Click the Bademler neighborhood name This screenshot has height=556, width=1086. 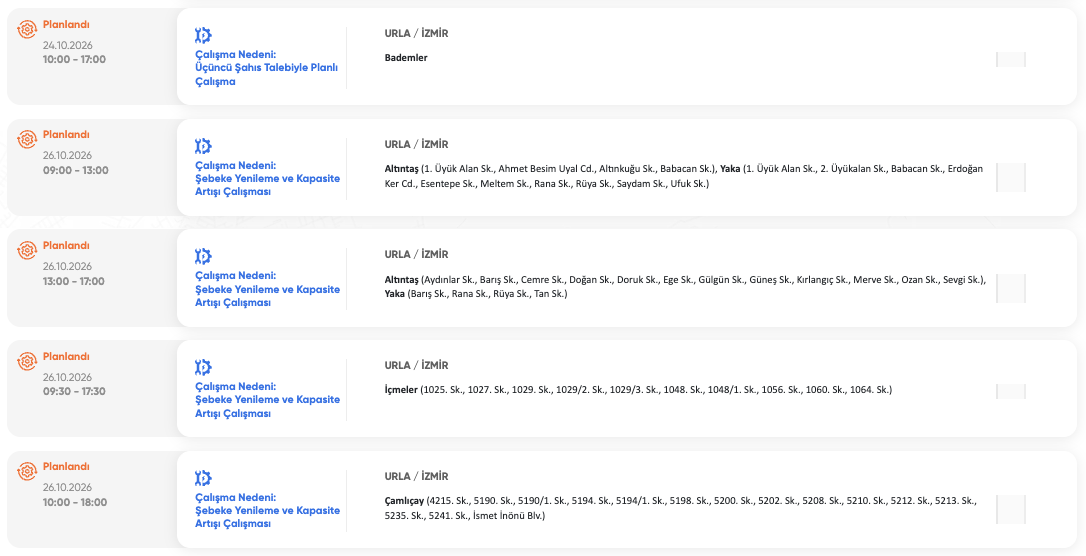(406, 57)
